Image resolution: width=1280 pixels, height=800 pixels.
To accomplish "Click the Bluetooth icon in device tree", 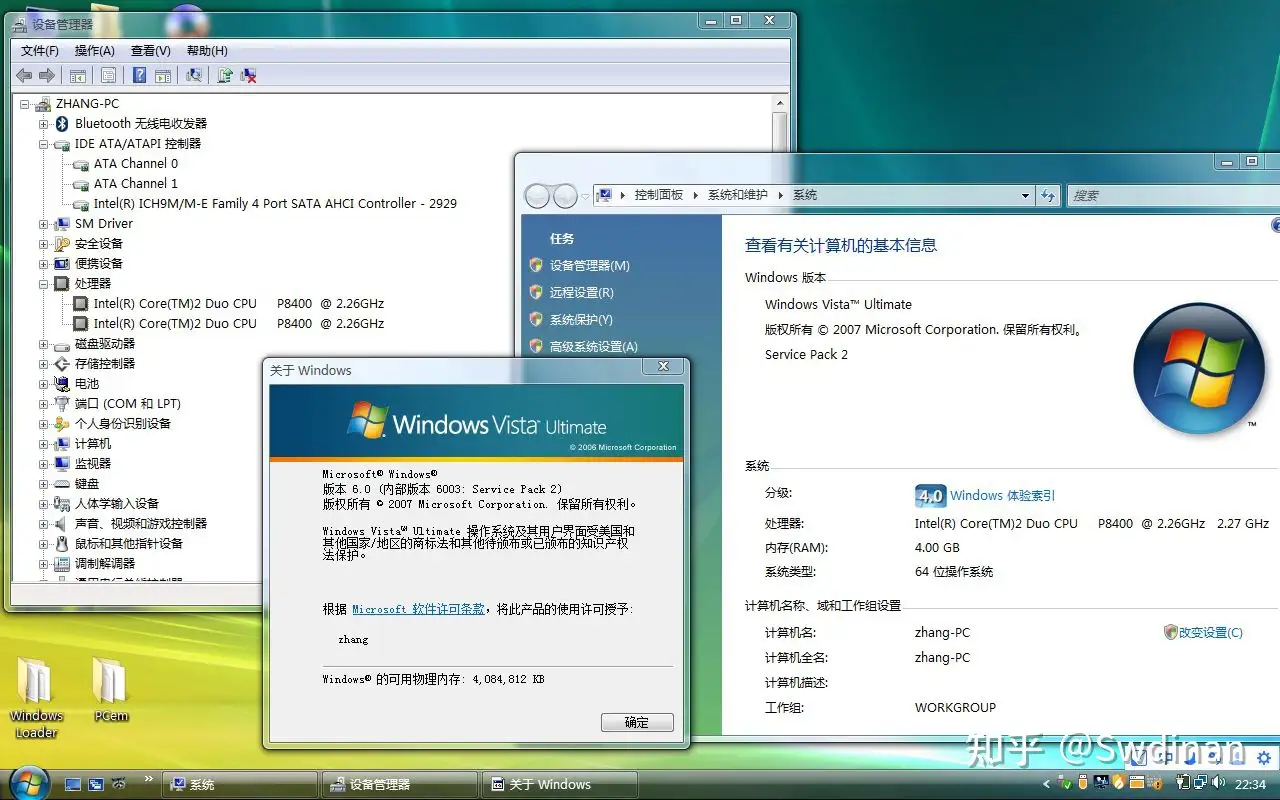I will pos(62,123).
